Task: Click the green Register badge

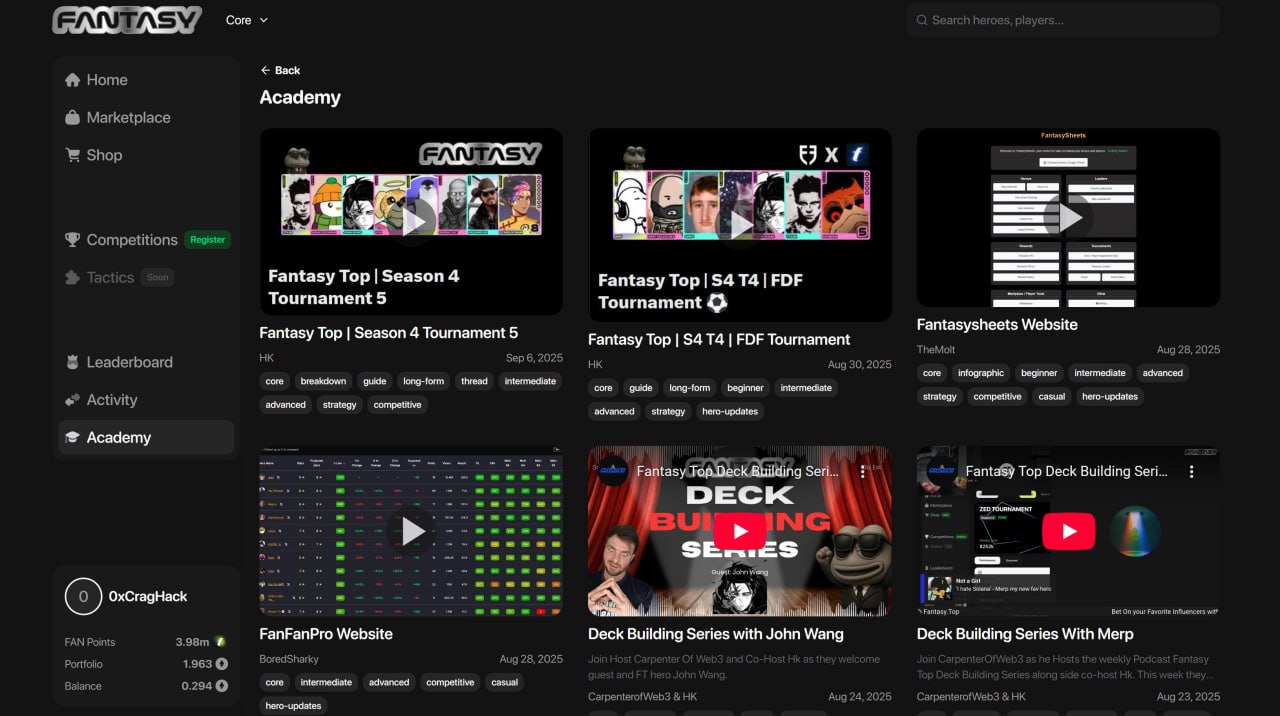Action: [x=208, y=240]
